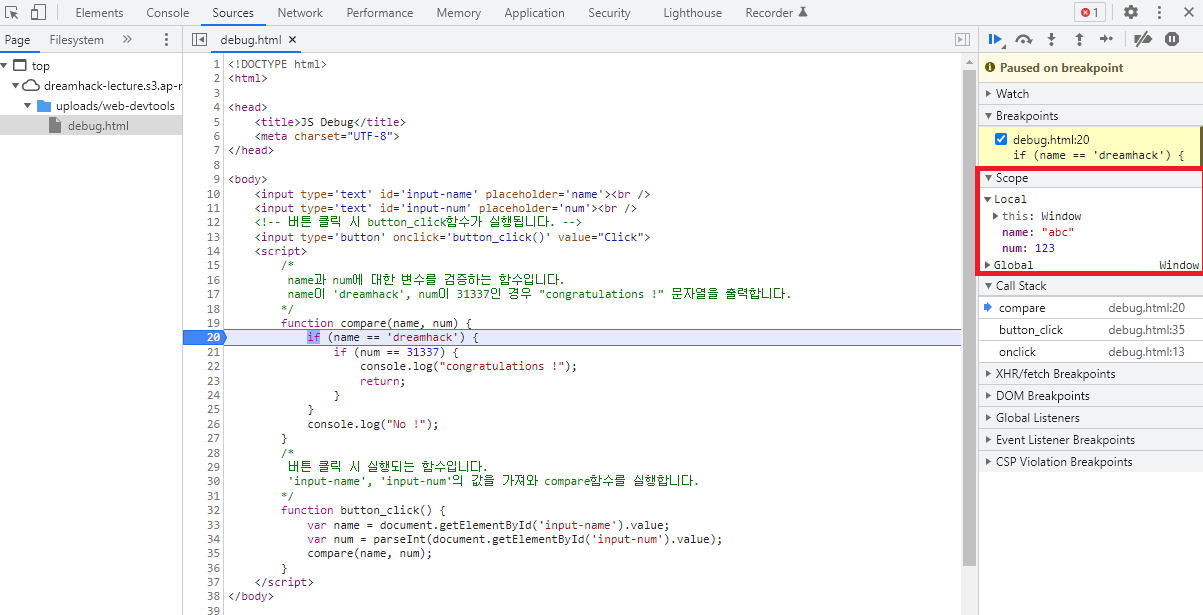This screenshot has height=615, width=1203.
Task: Open the Performance tab
Action: pos(380,13)
